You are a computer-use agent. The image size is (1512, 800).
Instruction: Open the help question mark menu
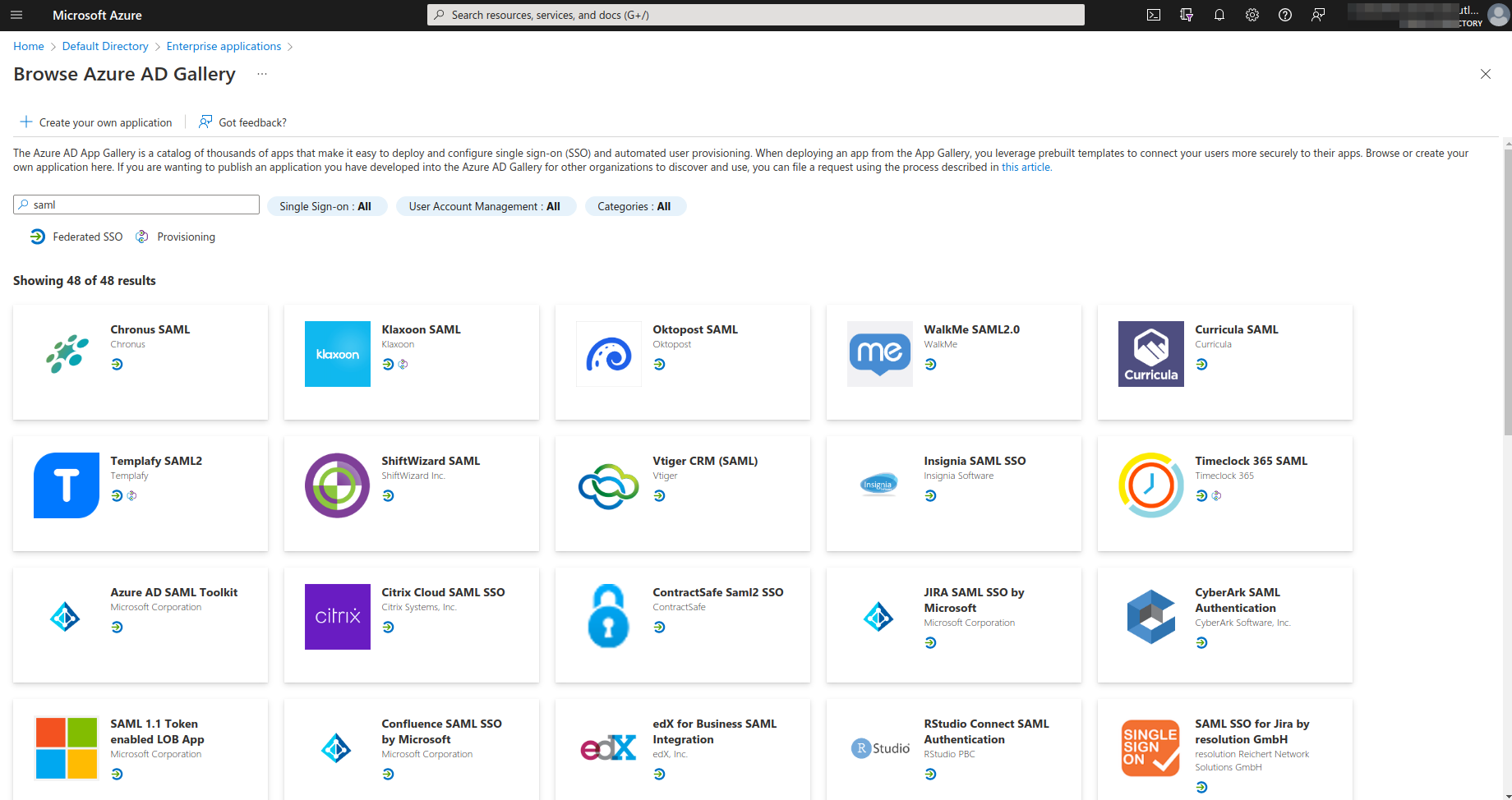1286,15
